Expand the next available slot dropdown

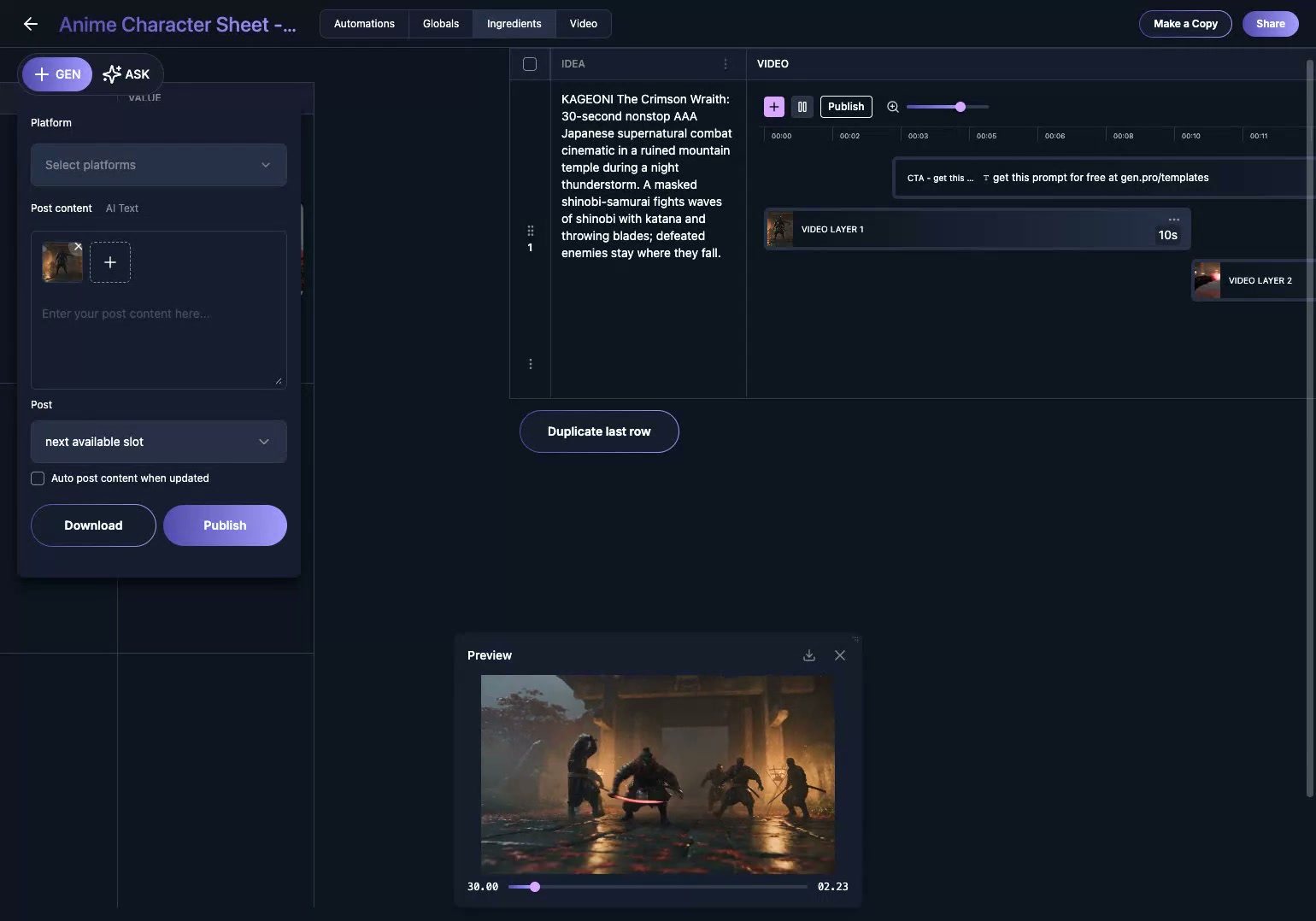point(159,442)
